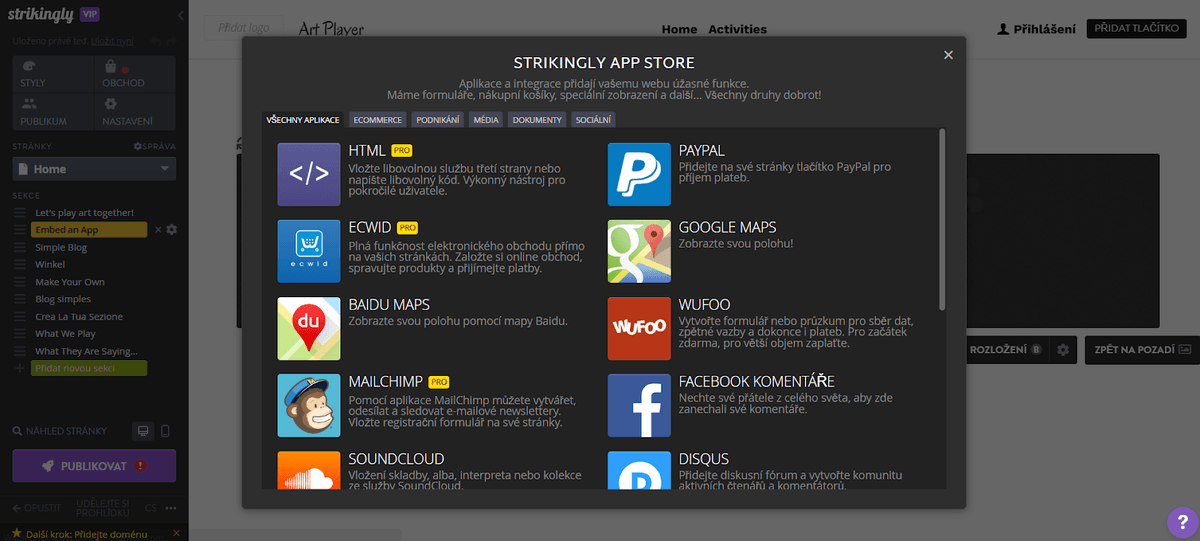Open Nastavení settings panel

click(136, 111)
